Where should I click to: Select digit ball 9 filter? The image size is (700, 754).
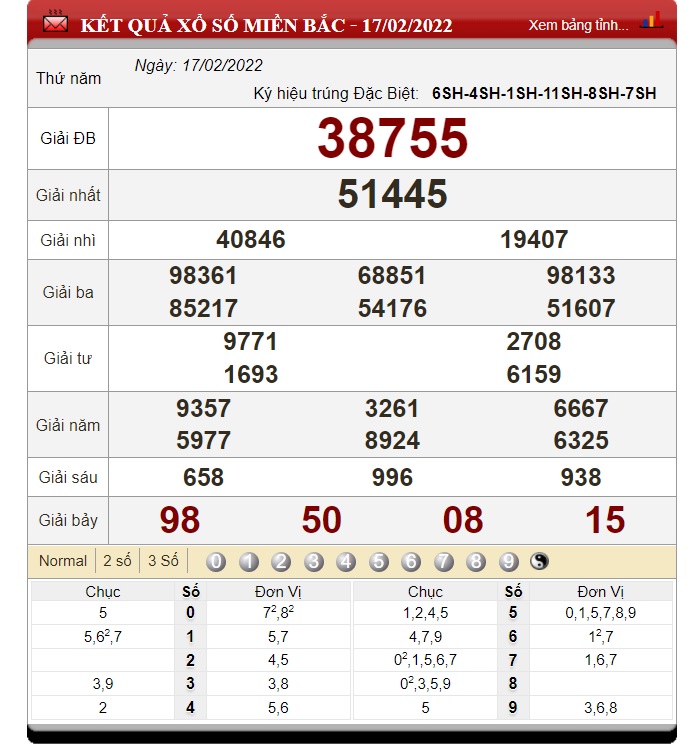click(508, 561)
